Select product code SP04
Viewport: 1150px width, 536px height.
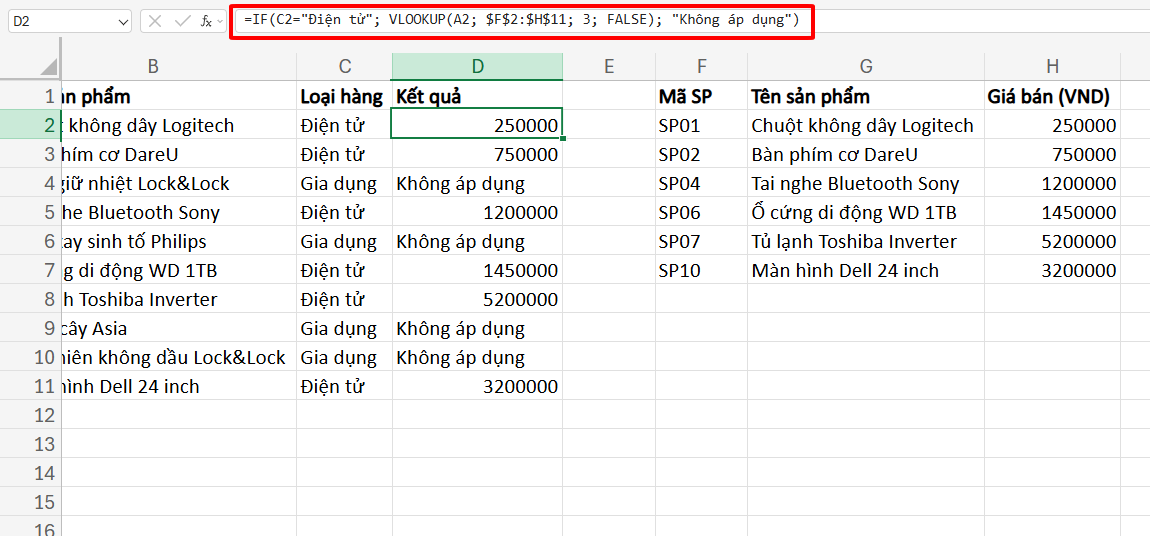(701, 183)
